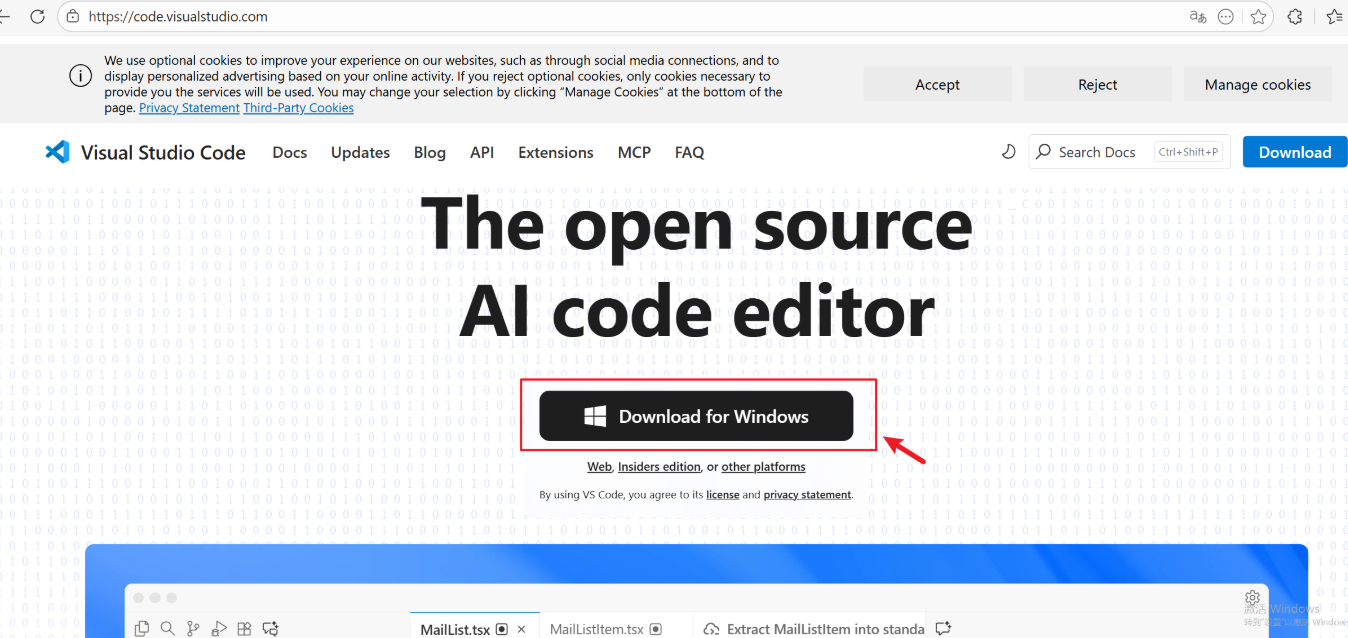Accept optional cookies
The height and width of the screenshot is (638, 1348).
(x=937, y=85)
